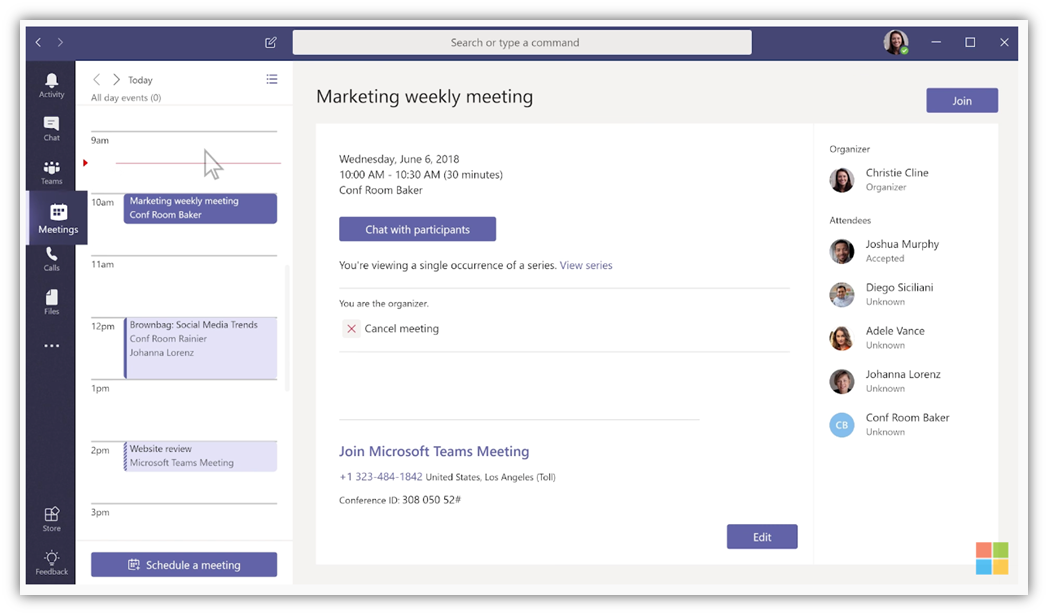Open the Activity feed
This screenshot has height=615, width=1048.
51,84
